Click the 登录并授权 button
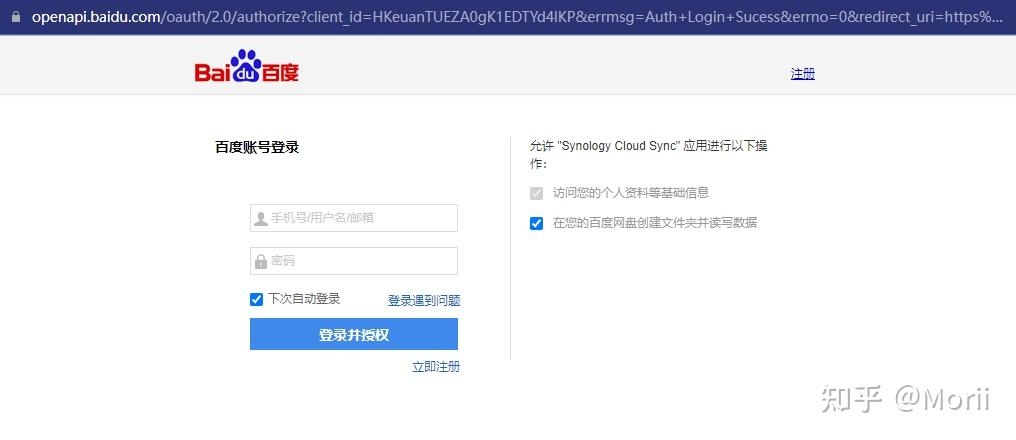Image resolution: width=1016 pixels, height=440 pixels. coord(354,334)
